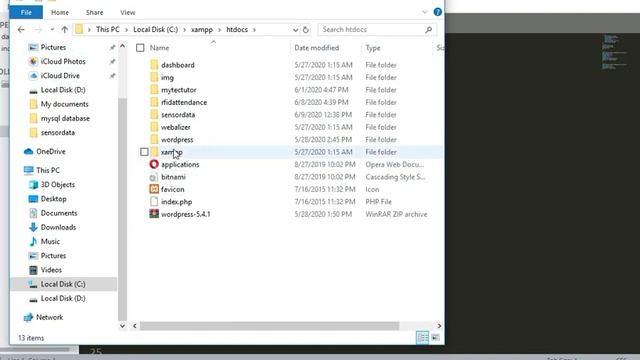The height and width of the screenshot is (360, 640).
Task: Open My documents quick access folder
Action: click(59, 104)
